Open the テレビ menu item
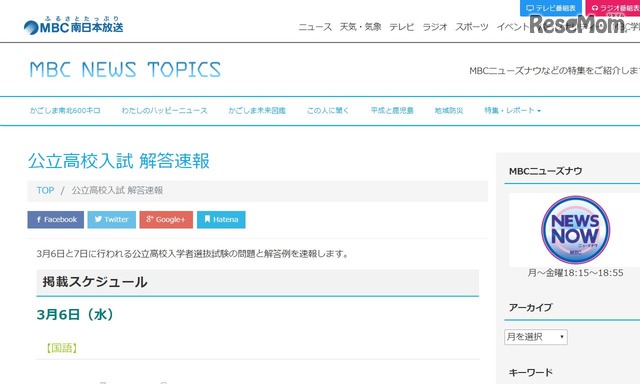The width and height of the screenshot is (640, 384). coord(402,27)
